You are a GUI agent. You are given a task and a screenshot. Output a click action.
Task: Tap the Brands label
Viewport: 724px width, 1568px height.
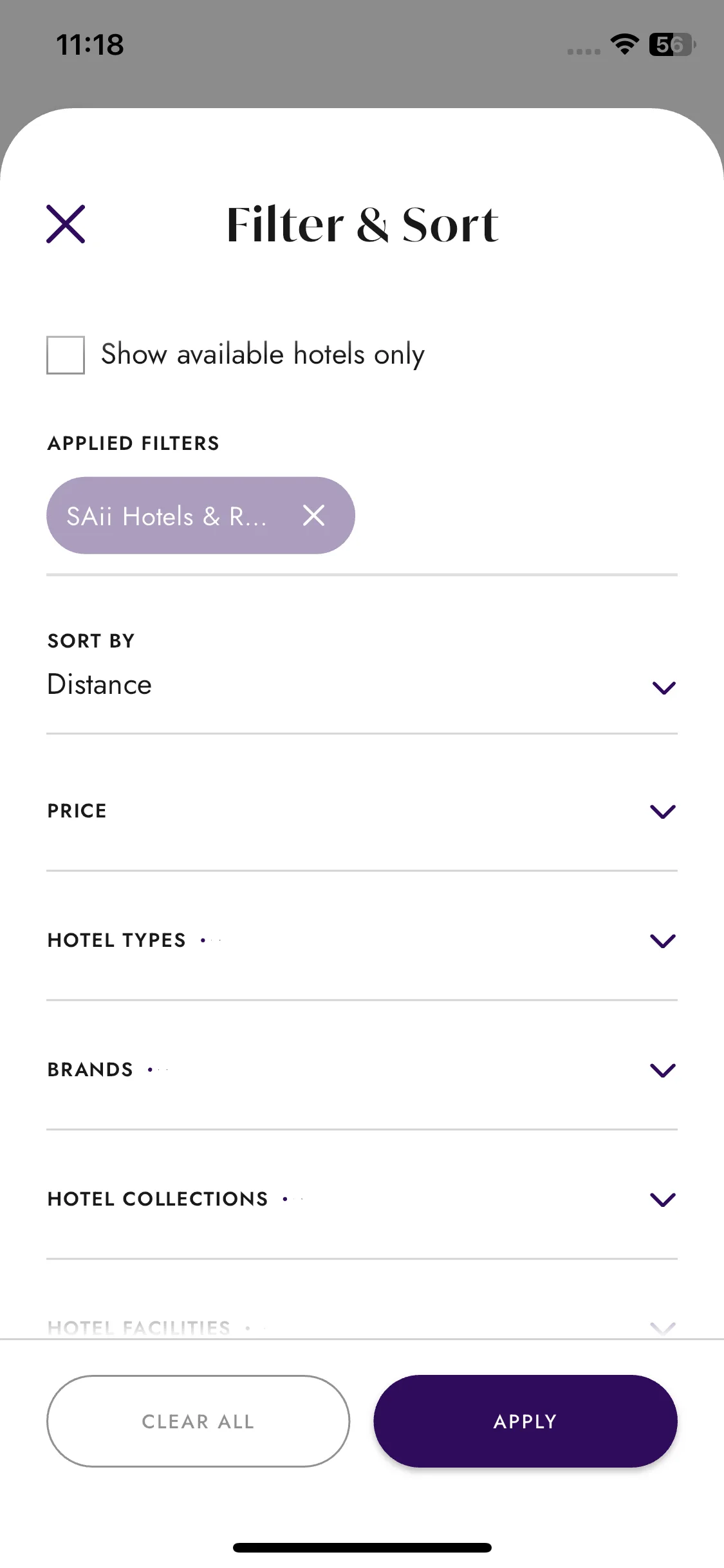click(90, 1070)
